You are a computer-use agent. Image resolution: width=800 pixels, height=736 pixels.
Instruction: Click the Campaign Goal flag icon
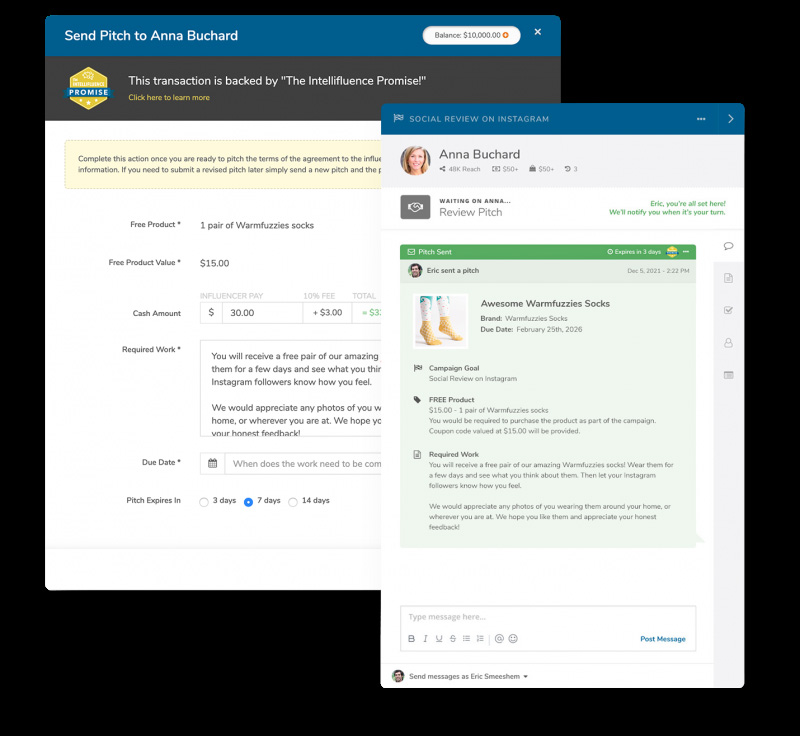(418, 368)
